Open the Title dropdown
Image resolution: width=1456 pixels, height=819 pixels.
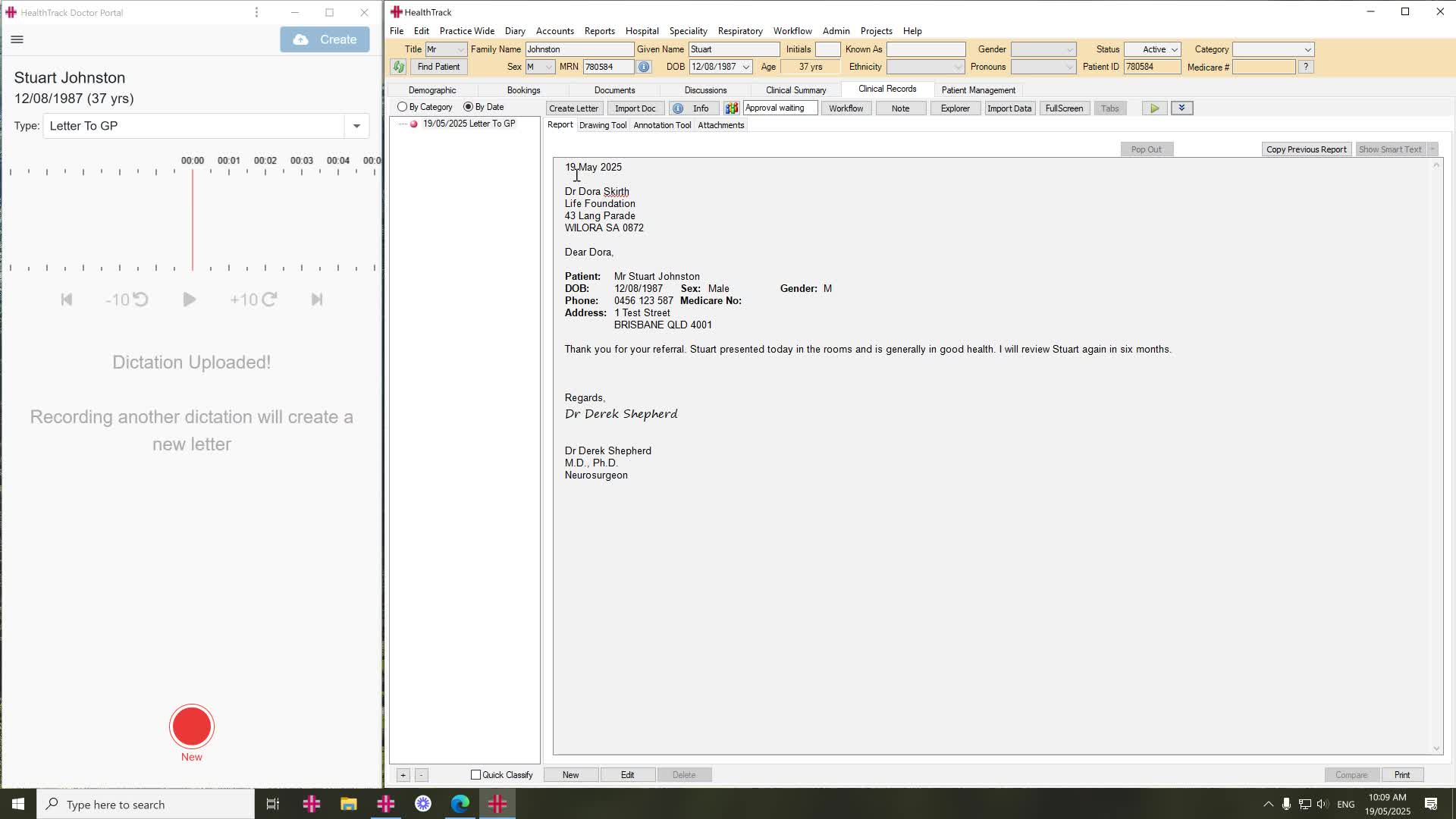[460, 49]
